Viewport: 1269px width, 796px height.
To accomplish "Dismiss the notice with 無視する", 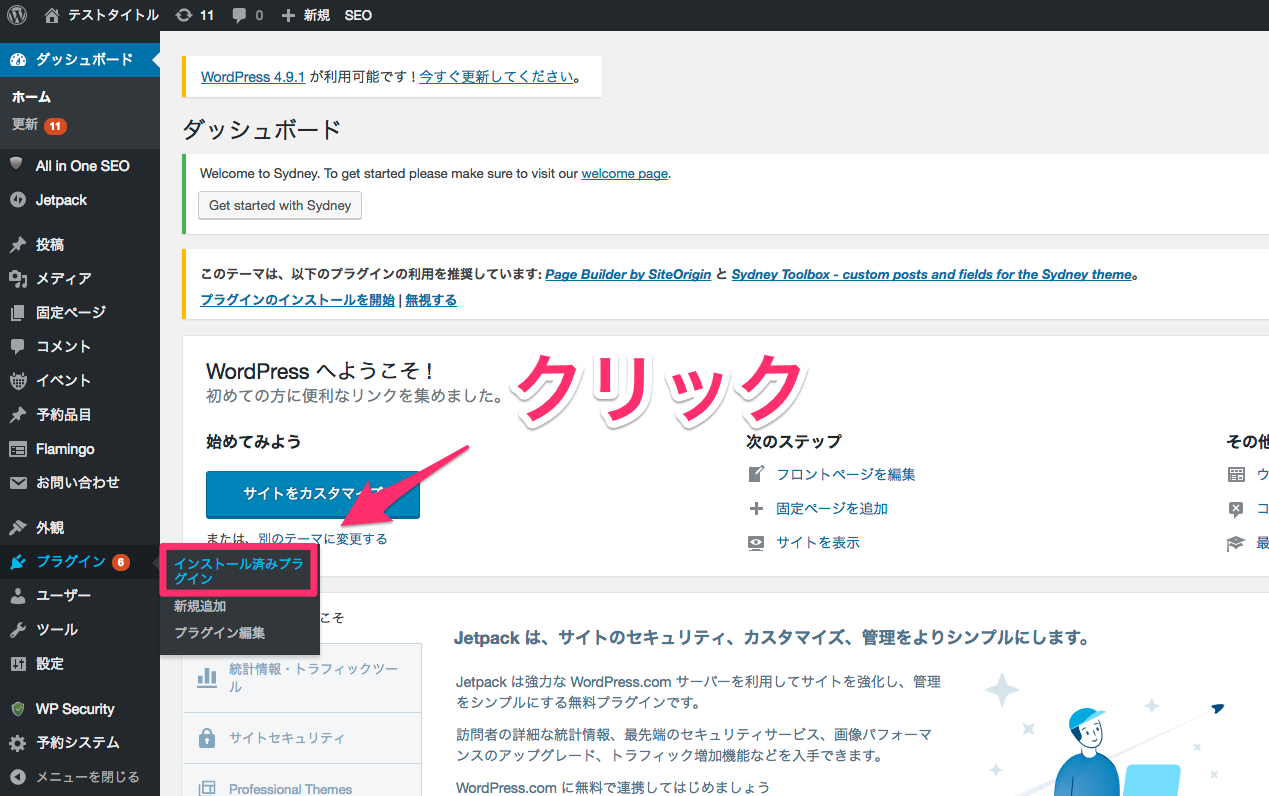I will click(x=431, y=299).
